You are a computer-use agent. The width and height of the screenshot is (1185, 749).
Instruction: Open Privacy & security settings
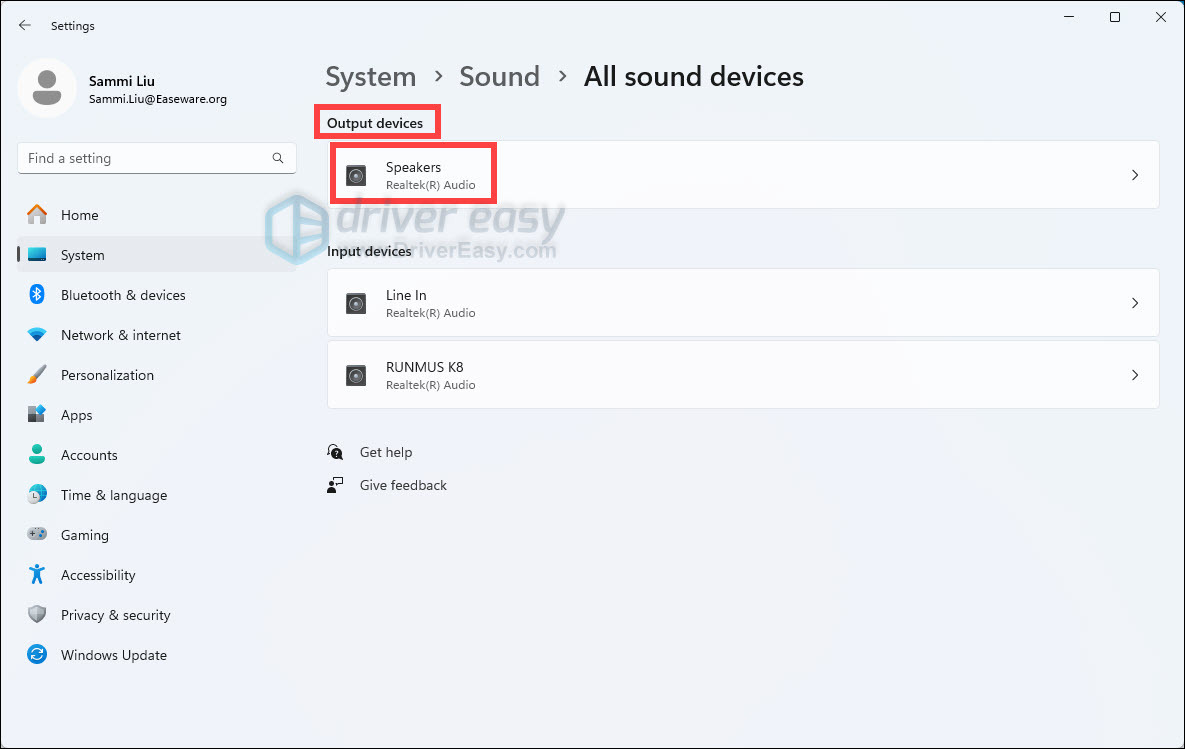pos(117,615)
